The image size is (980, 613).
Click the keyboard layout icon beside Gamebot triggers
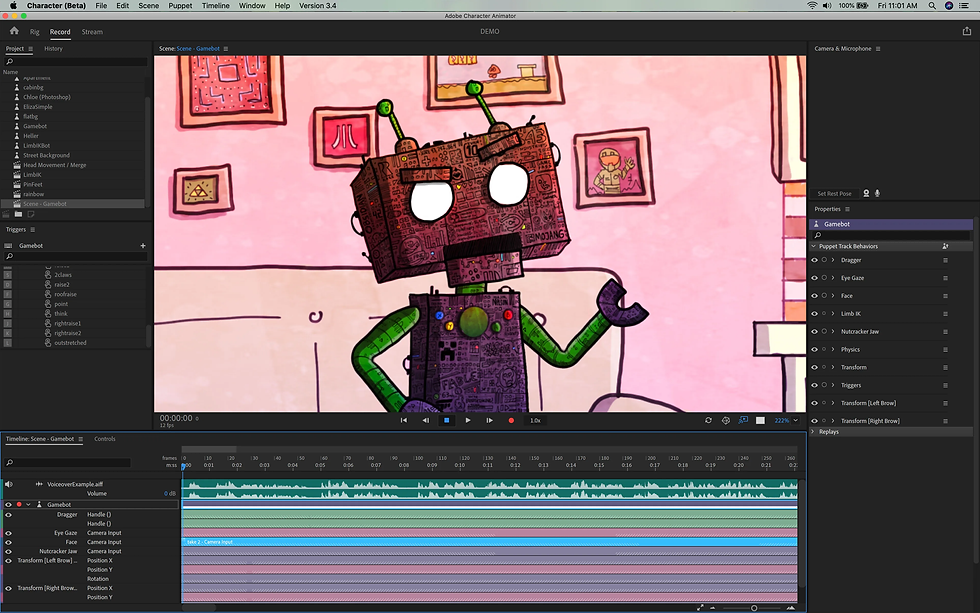(8, 246)
